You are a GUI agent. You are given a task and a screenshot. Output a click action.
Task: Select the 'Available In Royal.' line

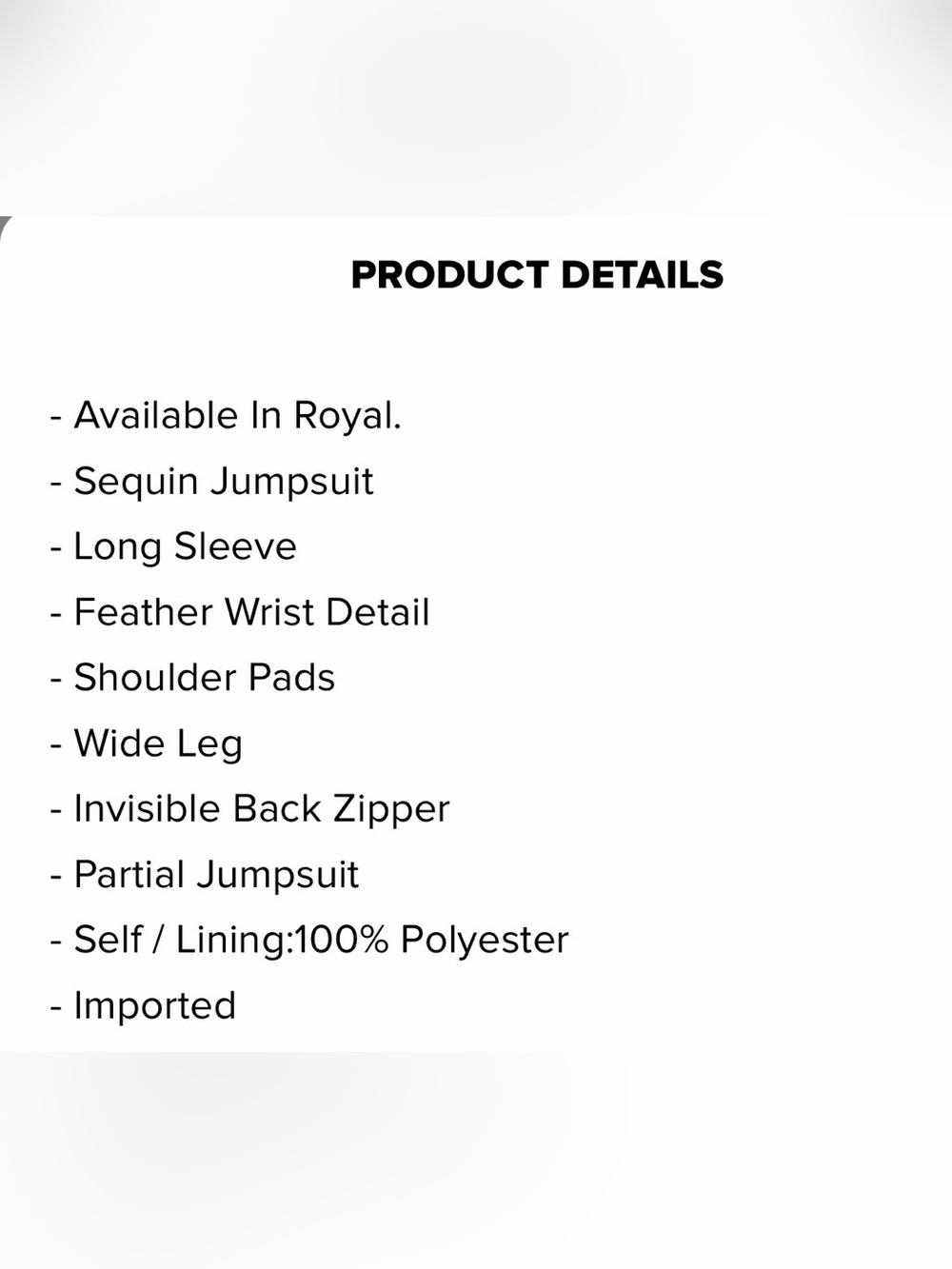pos(226,416)
